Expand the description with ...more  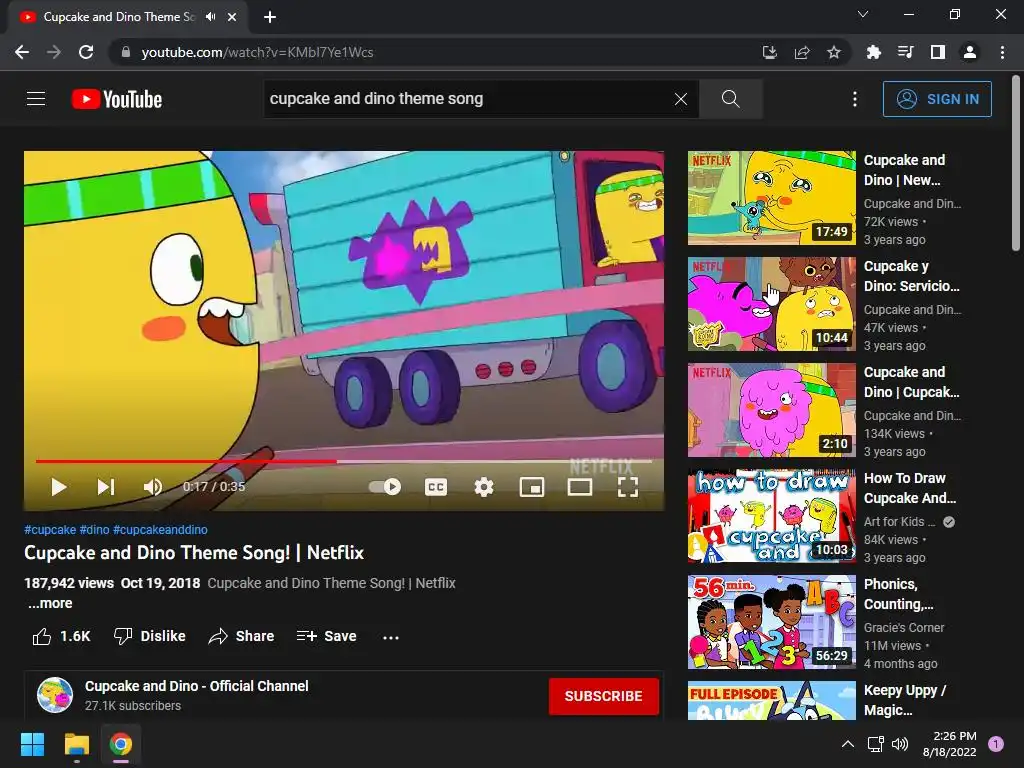coord(50,603)
